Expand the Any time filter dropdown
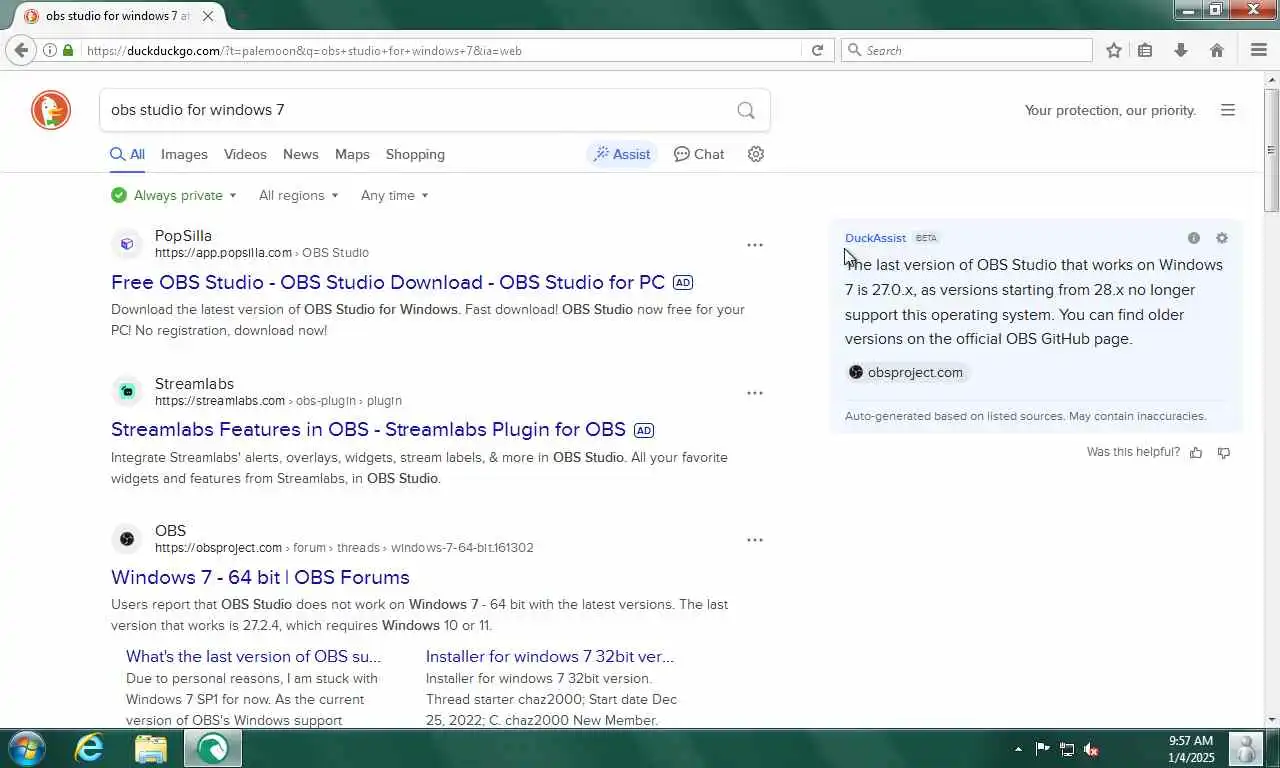Image resolution: width=1280 pixels, height=768 pixels. (394, 195)
